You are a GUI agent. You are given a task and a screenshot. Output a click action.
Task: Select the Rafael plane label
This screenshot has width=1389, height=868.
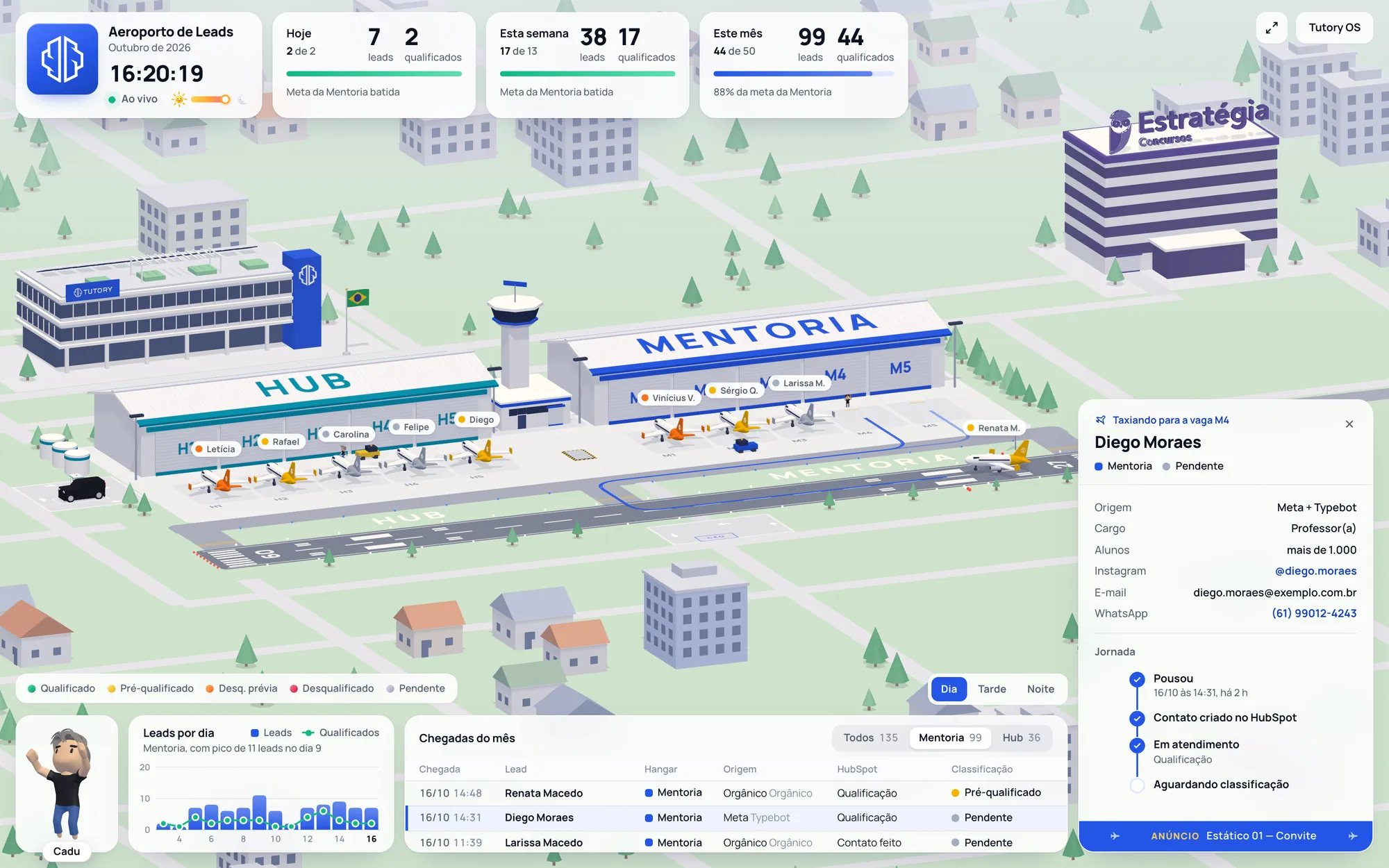tap(280, 442)
